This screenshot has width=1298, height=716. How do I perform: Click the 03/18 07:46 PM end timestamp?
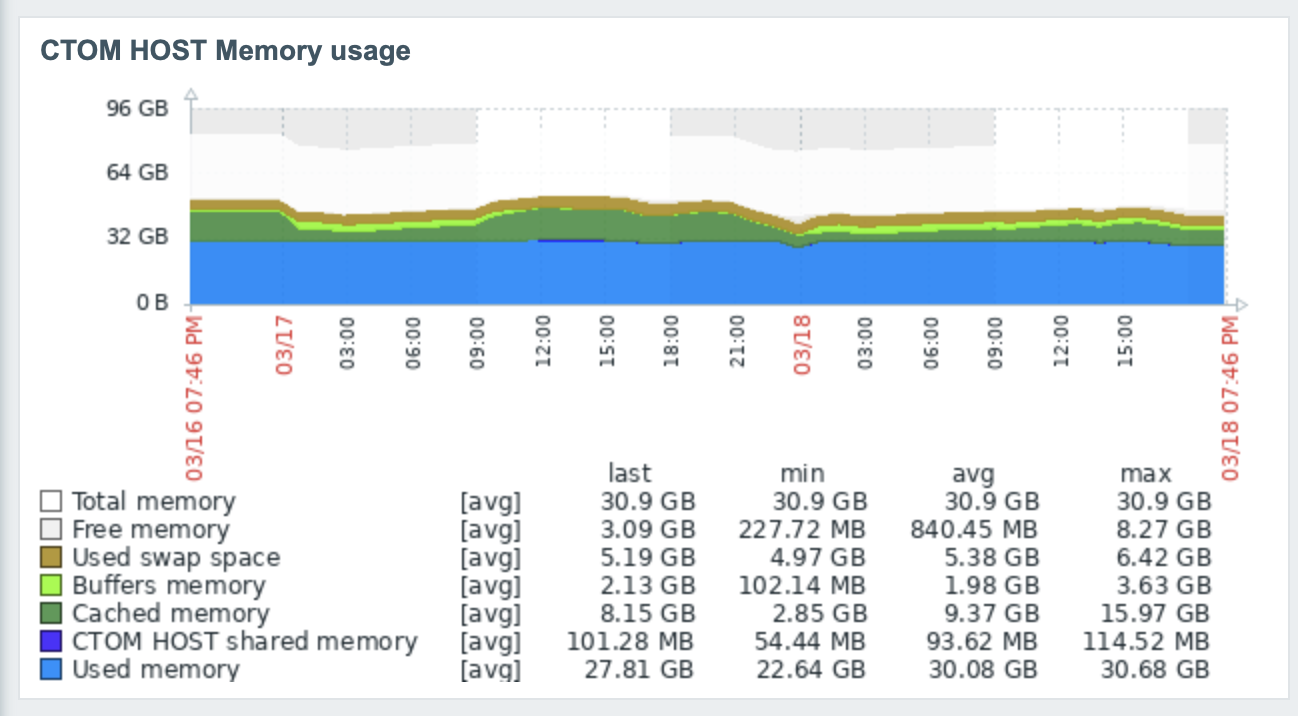click(1229, 398)
